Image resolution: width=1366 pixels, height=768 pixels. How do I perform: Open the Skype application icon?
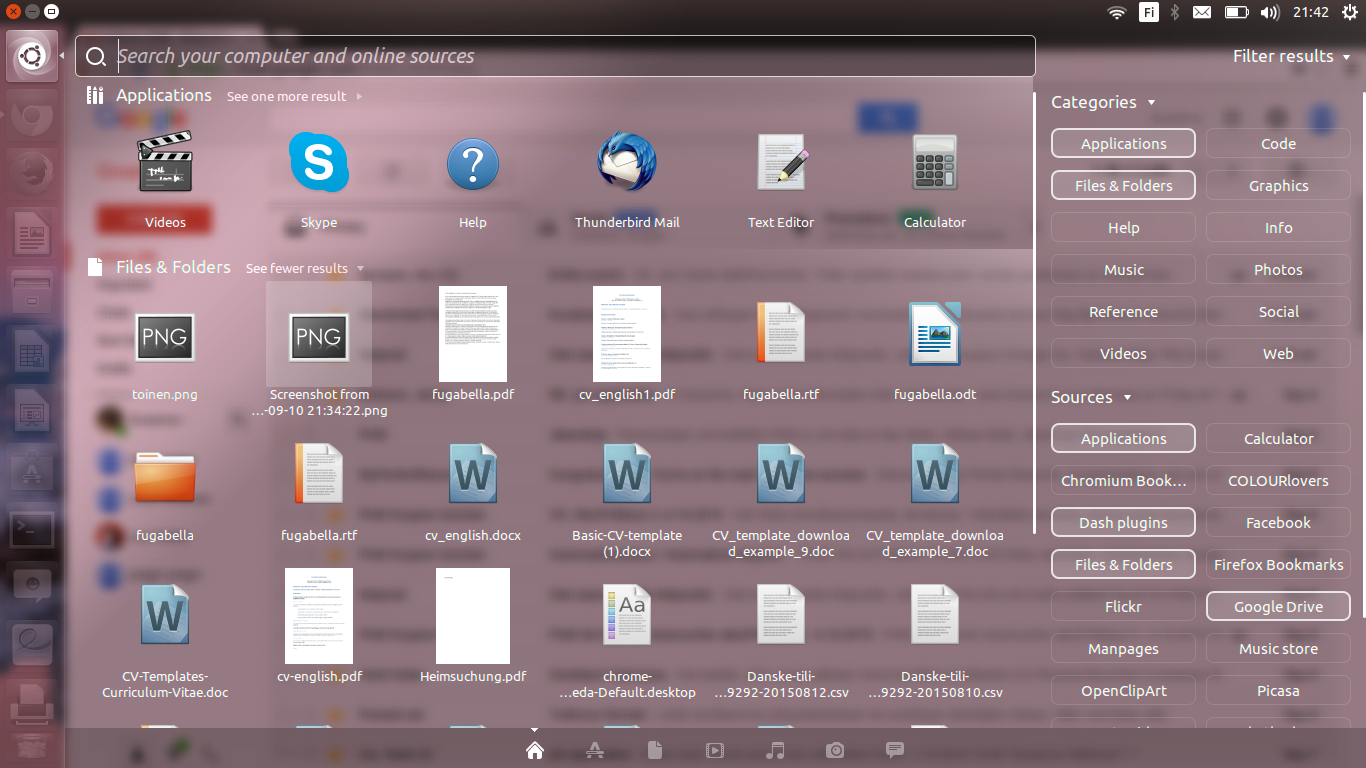pyautogui.click(x=319, y=162)
